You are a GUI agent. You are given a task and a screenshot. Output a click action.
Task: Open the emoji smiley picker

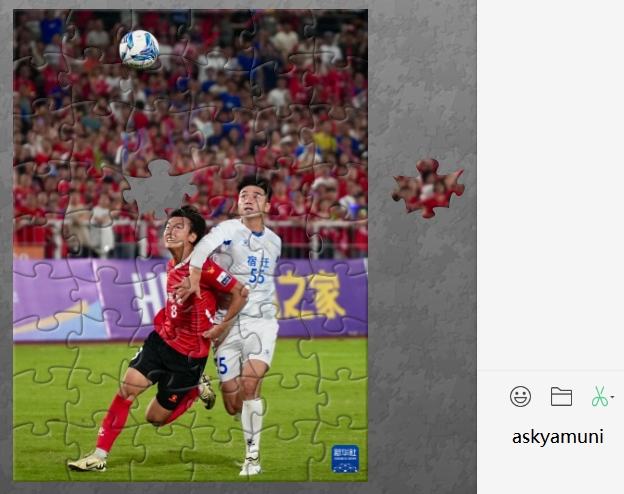[520, 396]
